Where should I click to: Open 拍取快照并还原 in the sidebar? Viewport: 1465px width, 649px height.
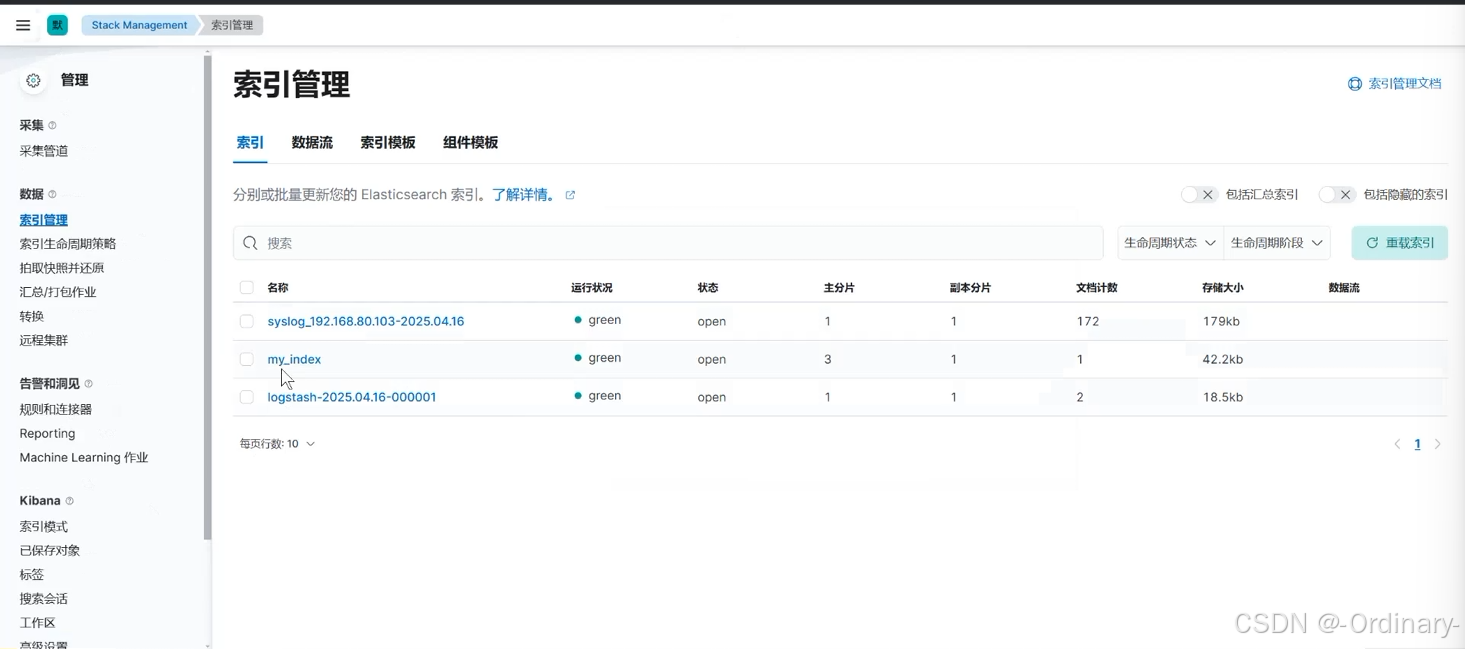point(62,268)
